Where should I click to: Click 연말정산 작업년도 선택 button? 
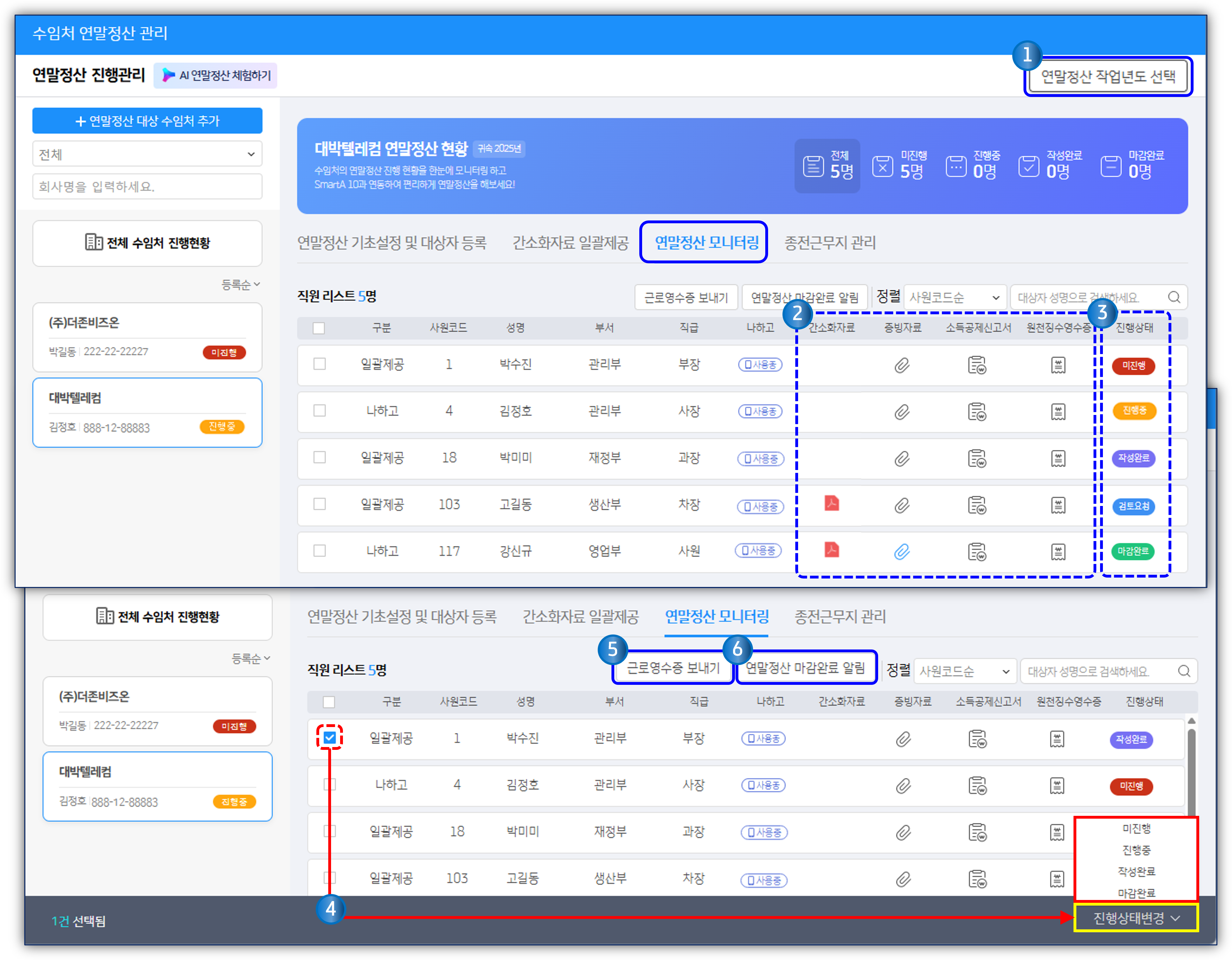pos(1108,76)
